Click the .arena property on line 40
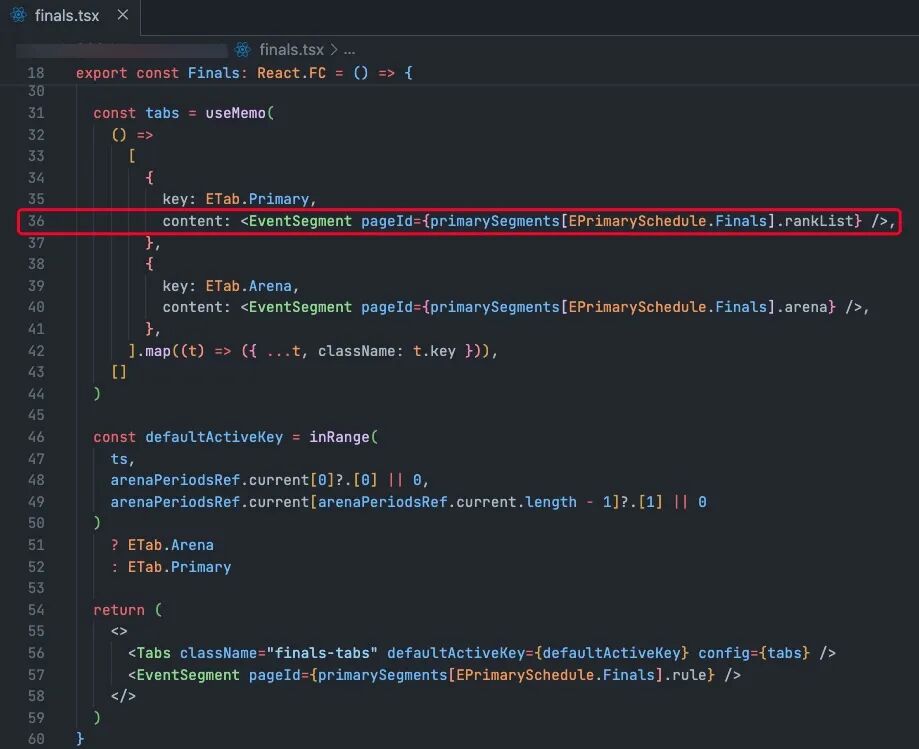Image resolution: width=919 pixels, height=749 pixels. (x=801, y=307)
